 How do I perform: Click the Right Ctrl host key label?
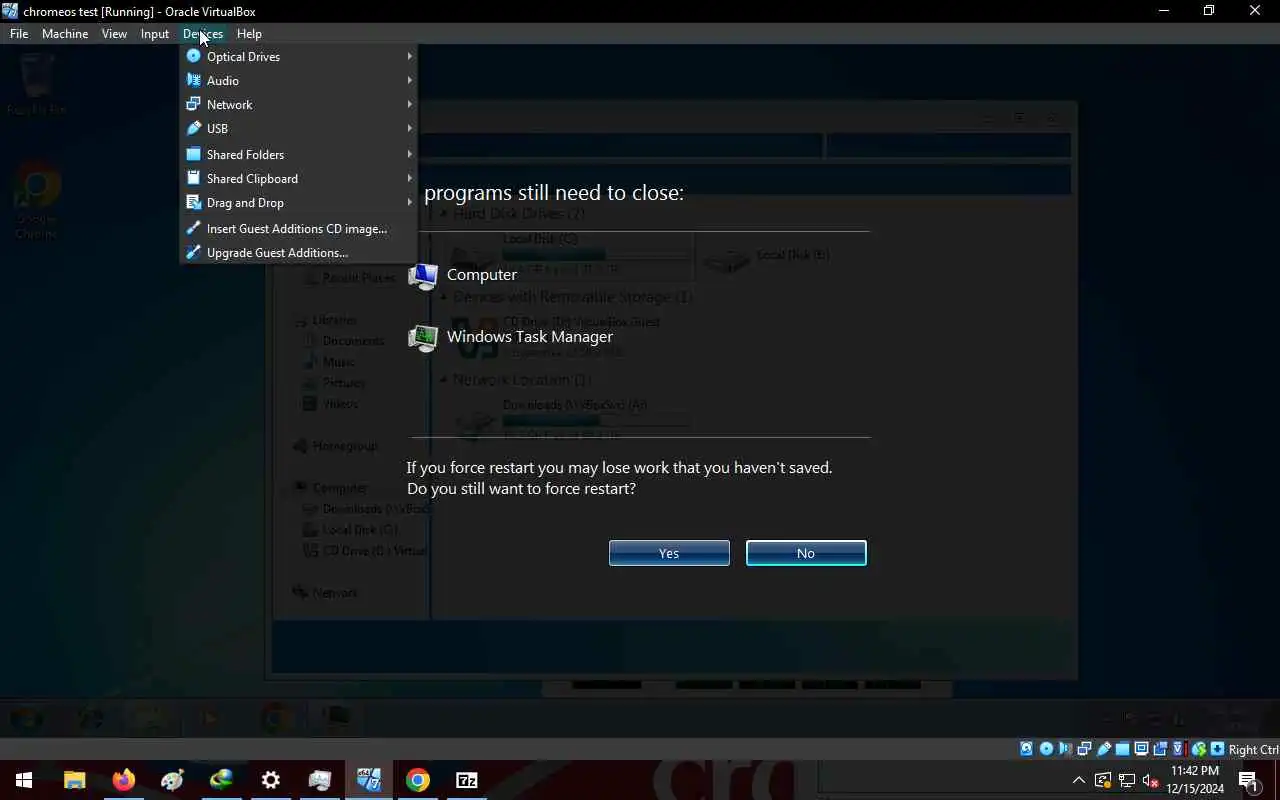pos(1253,749)
